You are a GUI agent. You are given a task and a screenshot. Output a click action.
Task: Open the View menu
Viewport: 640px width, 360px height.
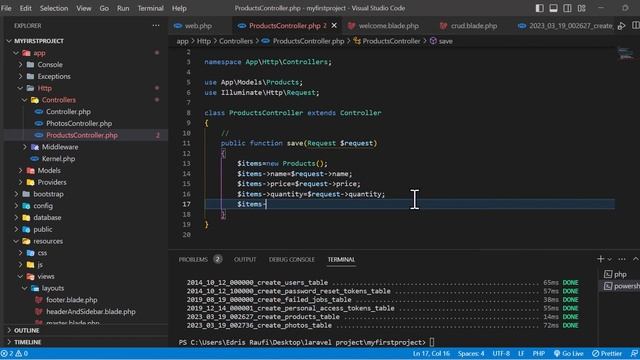[84, 8]
